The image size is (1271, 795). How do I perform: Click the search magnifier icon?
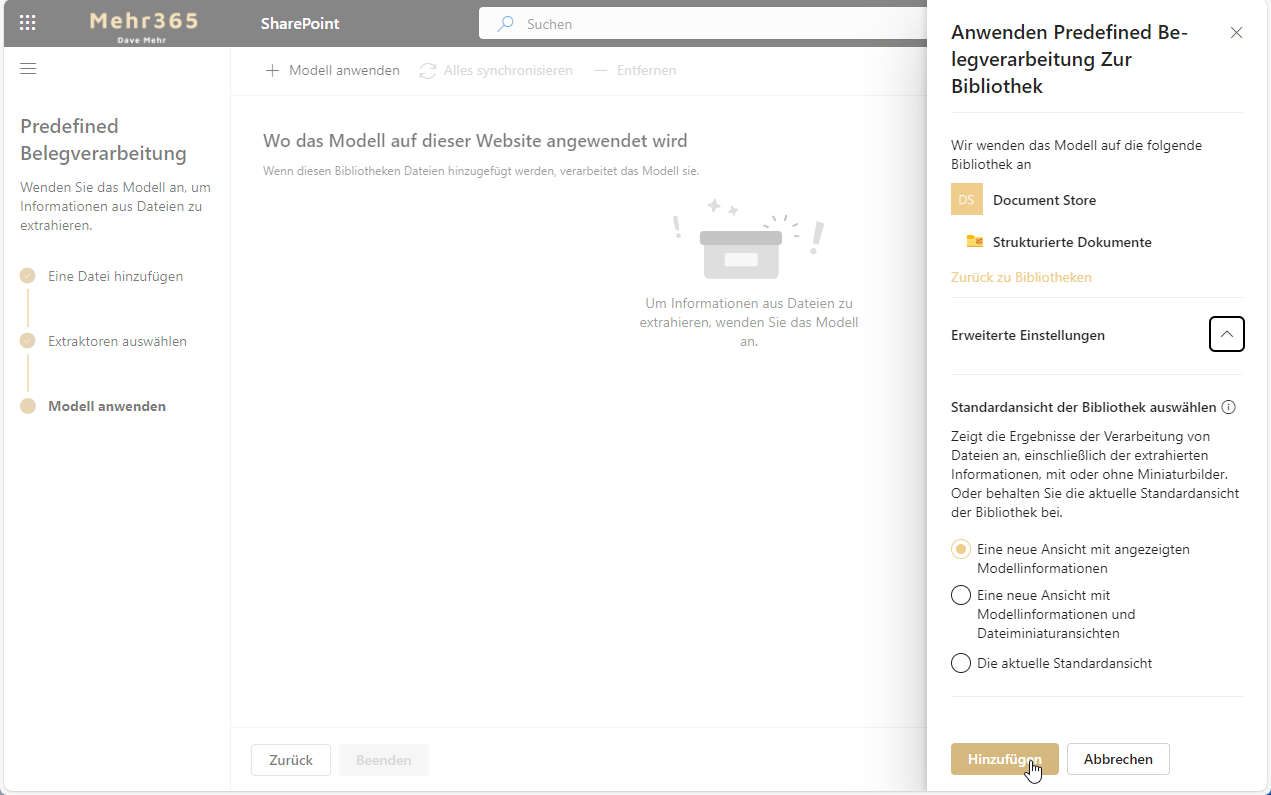(507, 23)
